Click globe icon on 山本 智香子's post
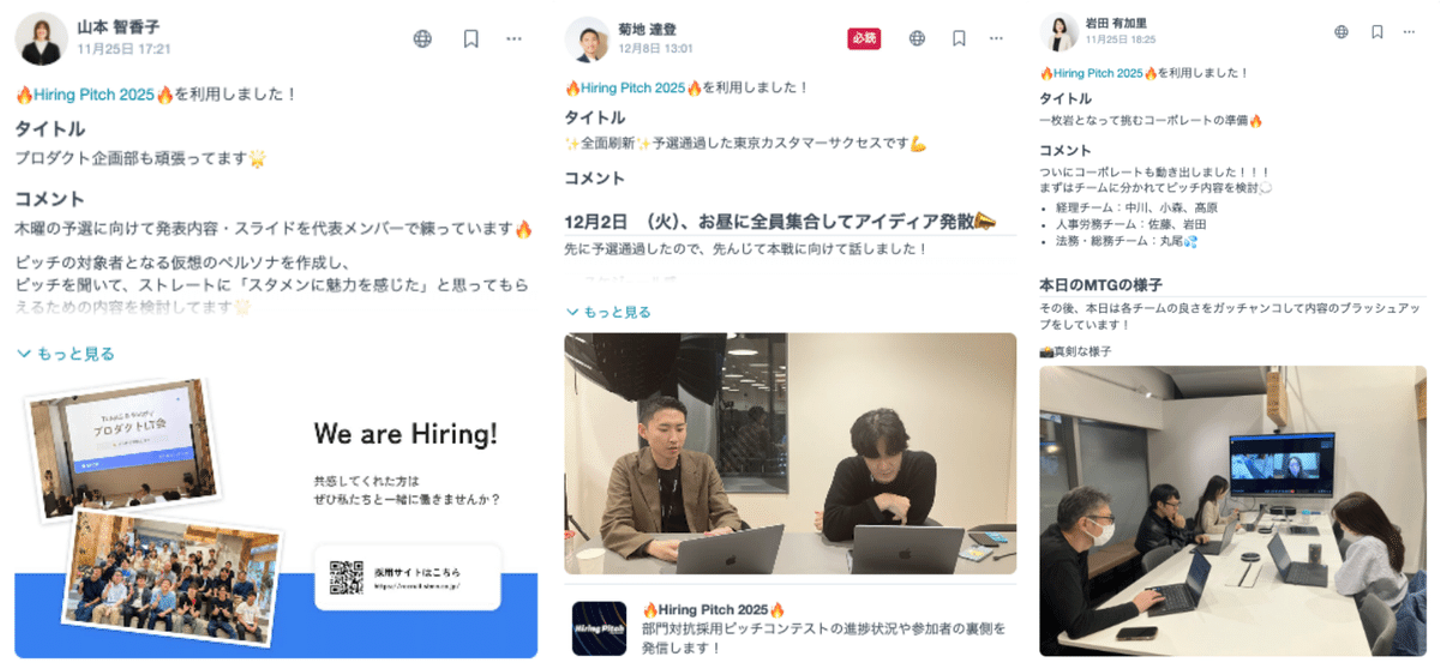 (423, 39)
